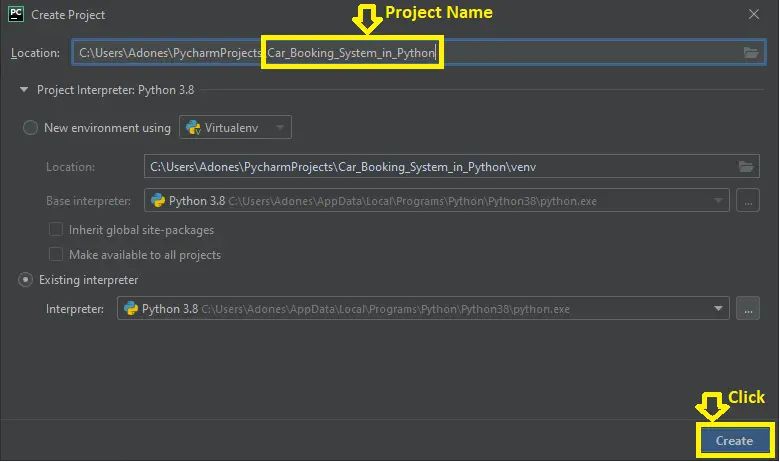This screenshot has width=780, height=462.
Task: Click Python icon in existing Interpreter field
Action: pos(131,308)
